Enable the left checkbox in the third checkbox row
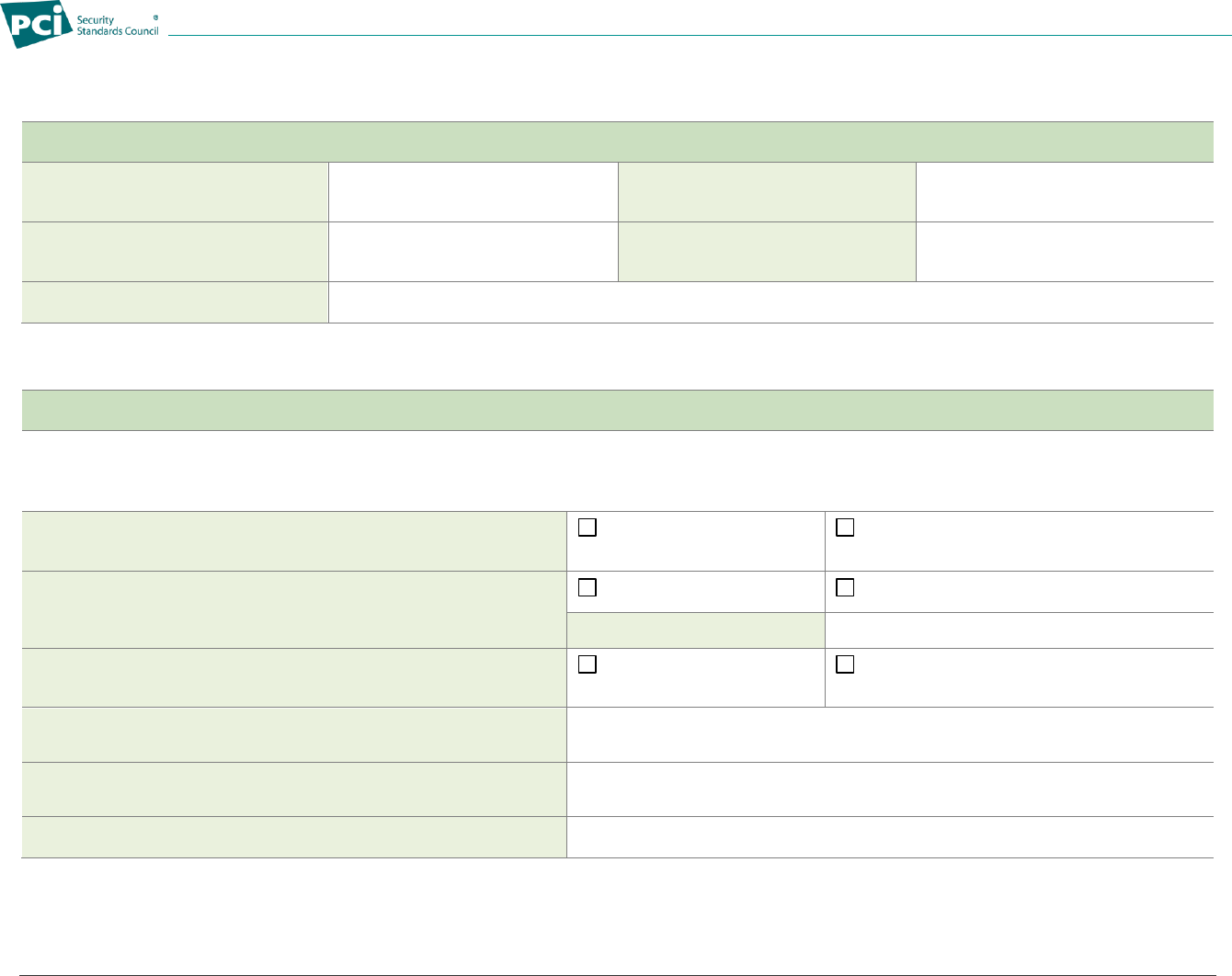The width and height of the screenshot is (1232, 976). (x=587, y=664)
